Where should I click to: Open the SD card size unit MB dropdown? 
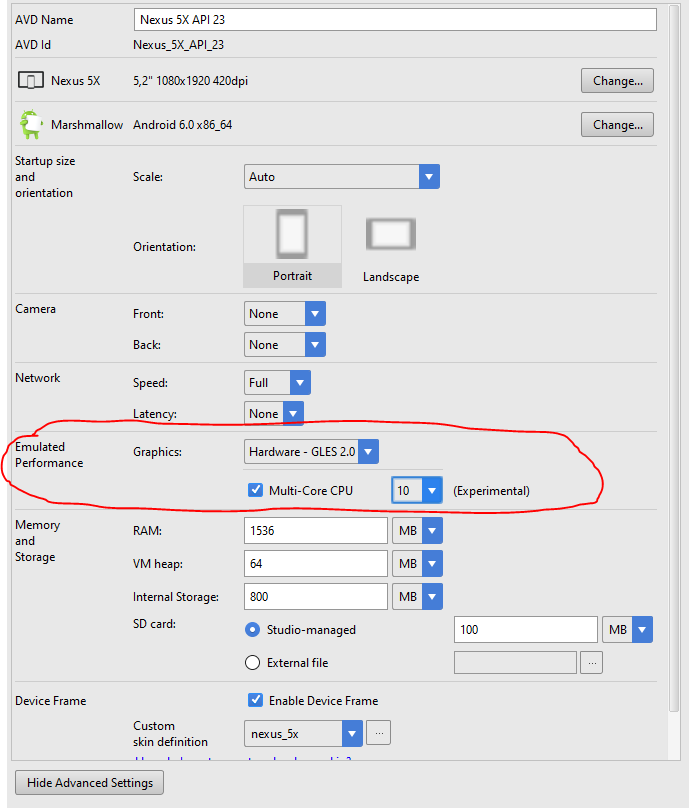(x=628, y=630)
